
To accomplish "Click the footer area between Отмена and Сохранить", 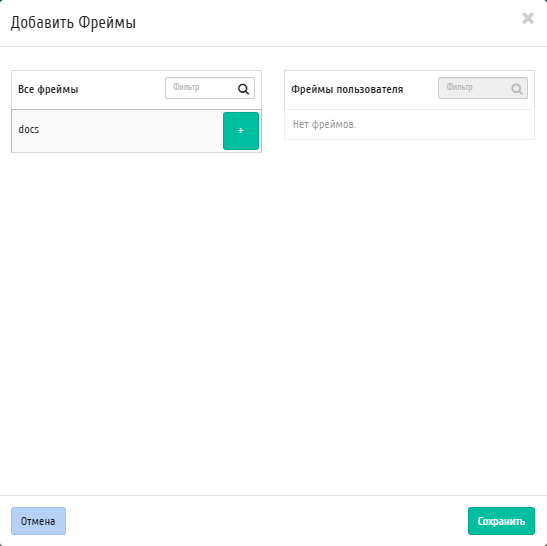I will point(267,521).
